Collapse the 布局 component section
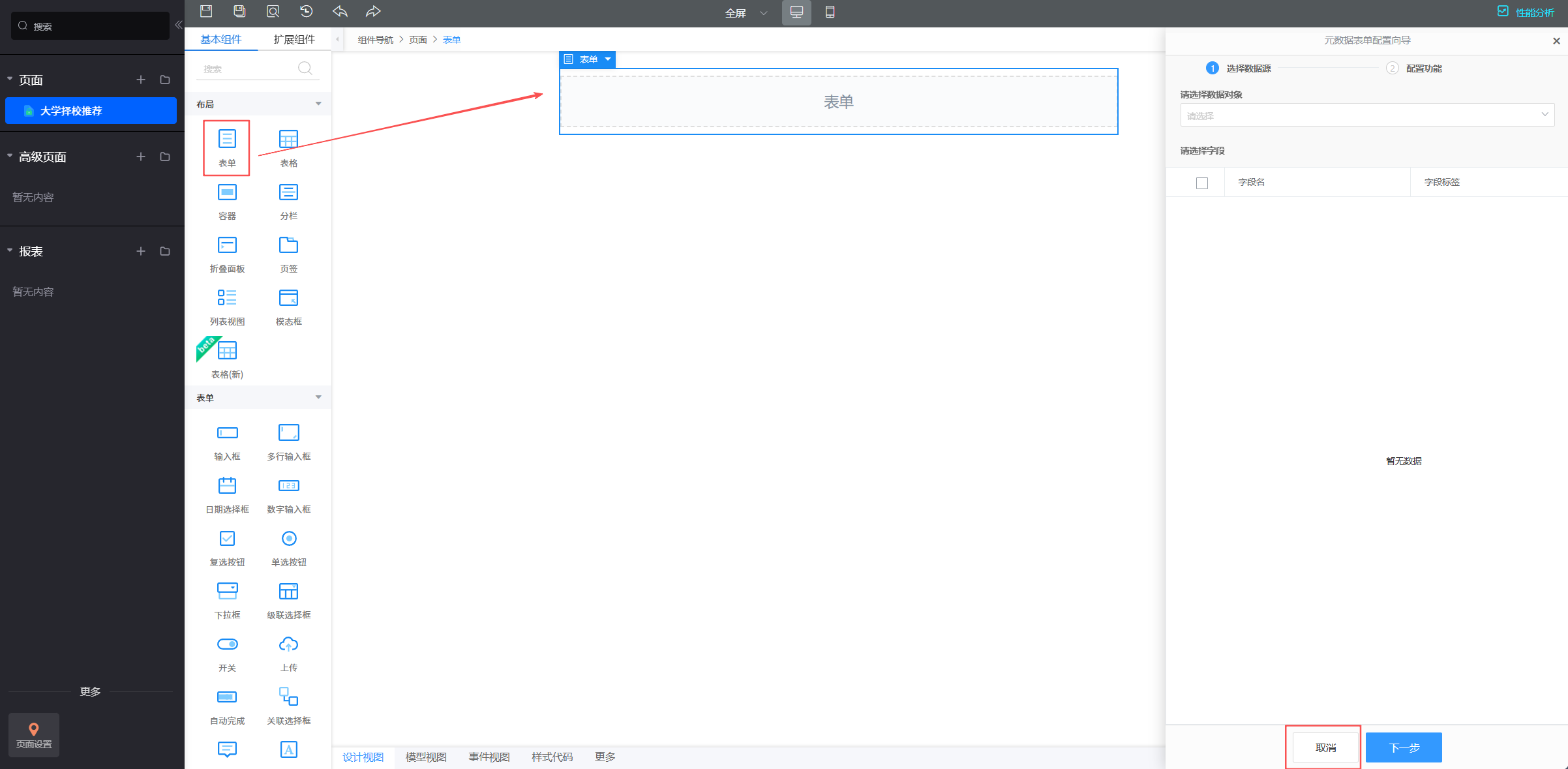Viewport: 1568px width, 769px height. coord(318,104)
